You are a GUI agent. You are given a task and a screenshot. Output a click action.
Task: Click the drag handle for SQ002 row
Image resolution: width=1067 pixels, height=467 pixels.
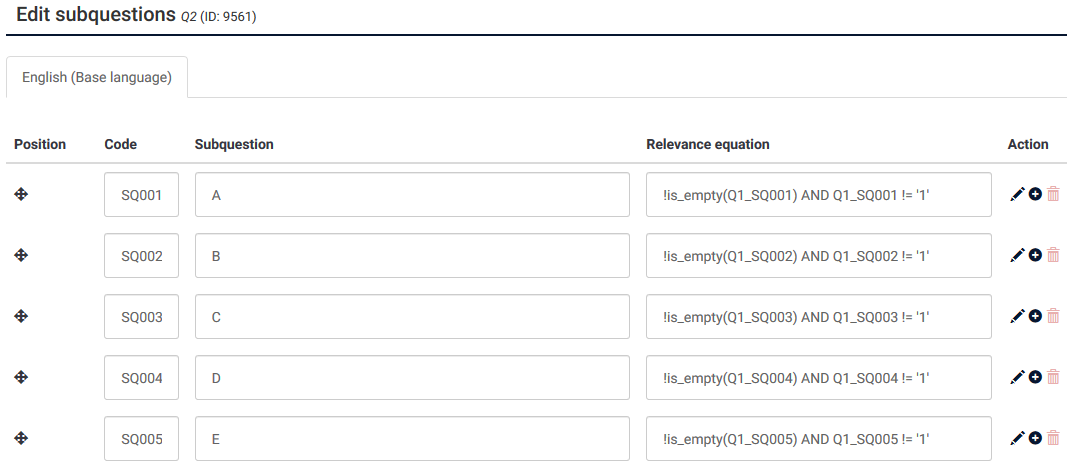(21, 256)
